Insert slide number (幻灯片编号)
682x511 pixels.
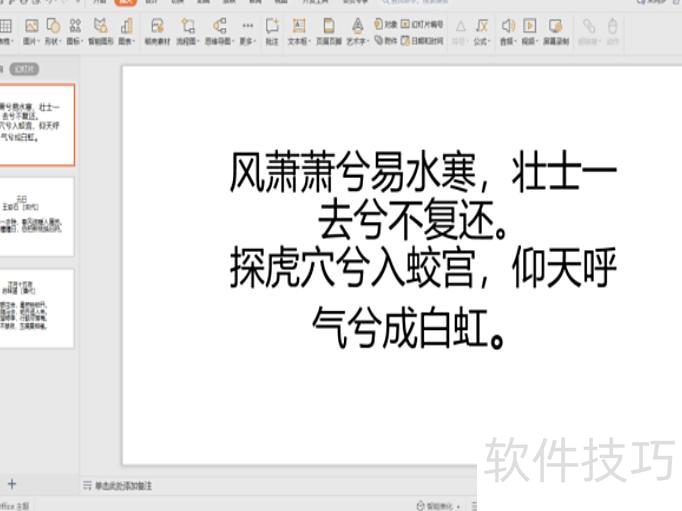[422, 24]
